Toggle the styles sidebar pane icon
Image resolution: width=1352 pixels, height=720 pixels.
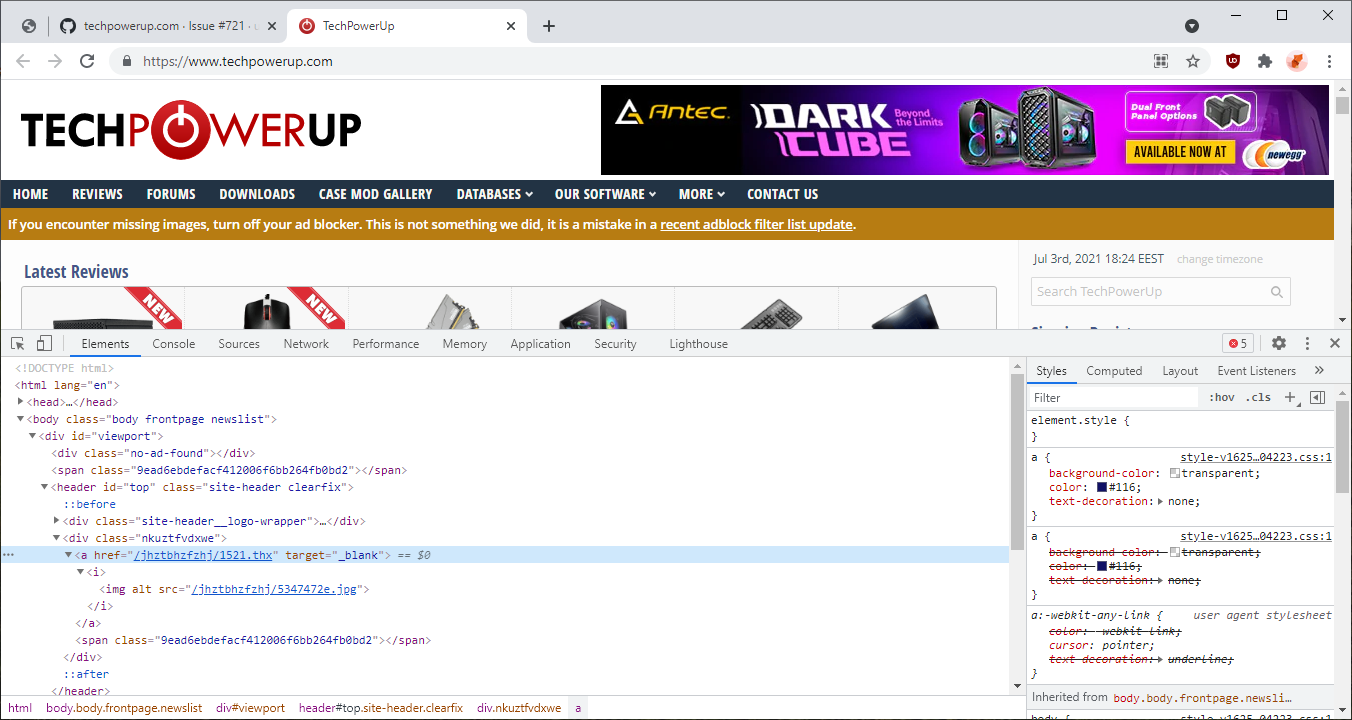(x=1317, y=397)
